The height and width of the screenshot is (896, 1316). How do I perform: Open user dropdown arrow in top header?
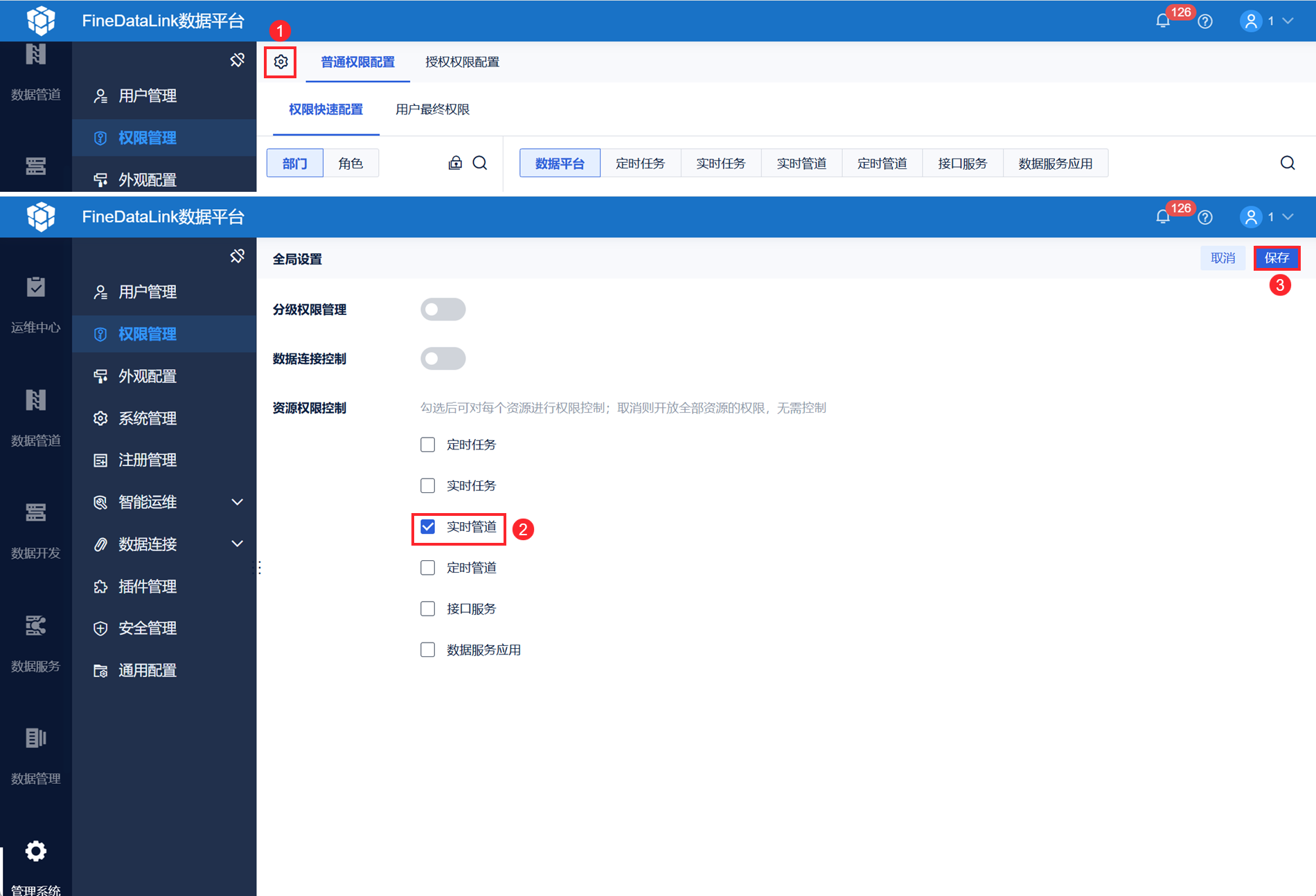pos(1288,21)
